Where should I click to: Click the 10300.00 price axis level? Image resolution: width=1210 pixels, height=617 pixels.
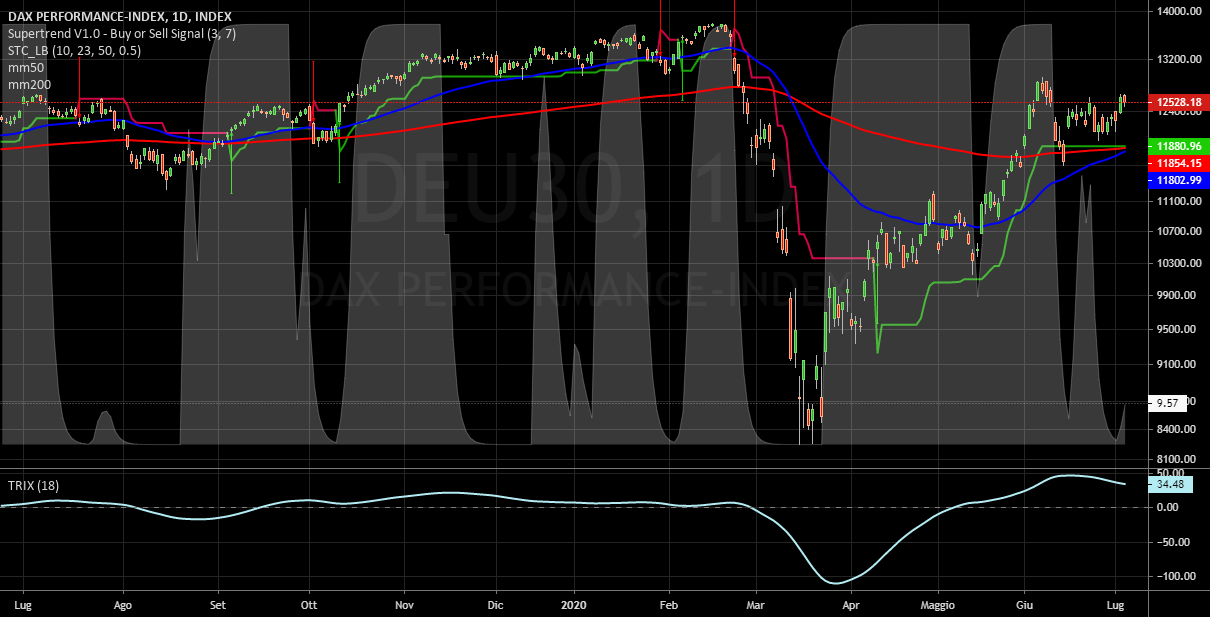(x=1178, y=263)
